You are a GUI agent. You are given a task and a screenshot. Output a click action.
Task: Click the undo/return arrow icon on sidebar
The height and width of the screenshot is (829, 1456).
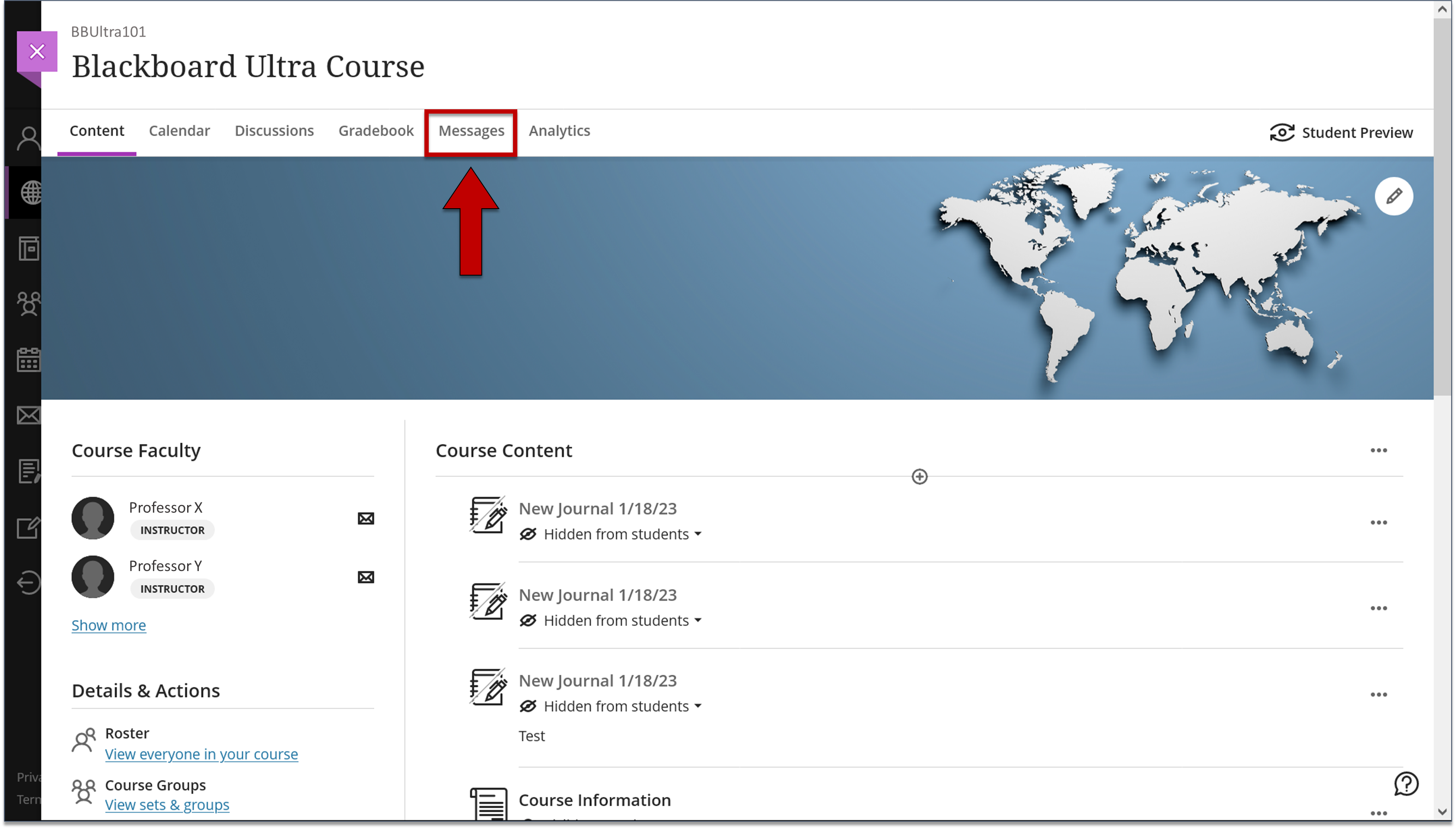29,582
